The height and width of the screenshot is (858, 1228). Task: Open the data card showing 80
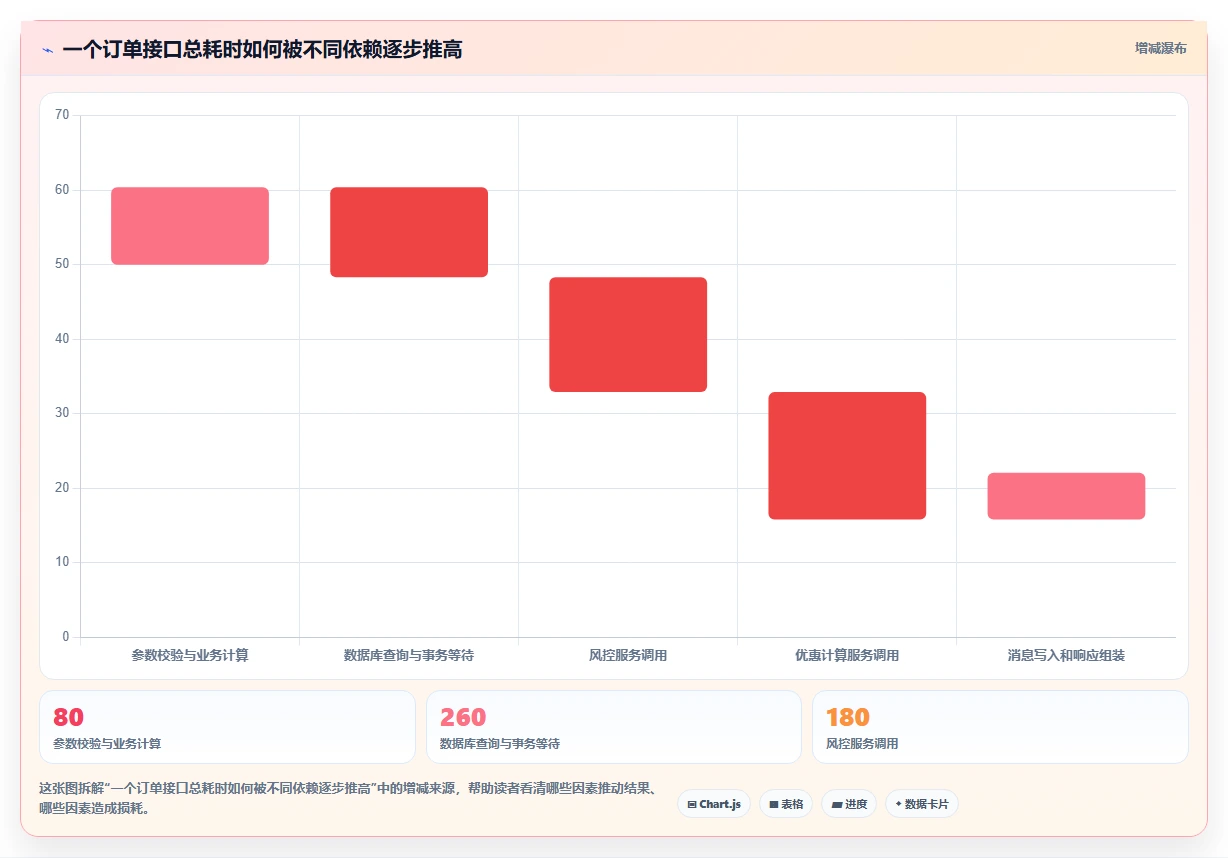click(x=227, y=727)
